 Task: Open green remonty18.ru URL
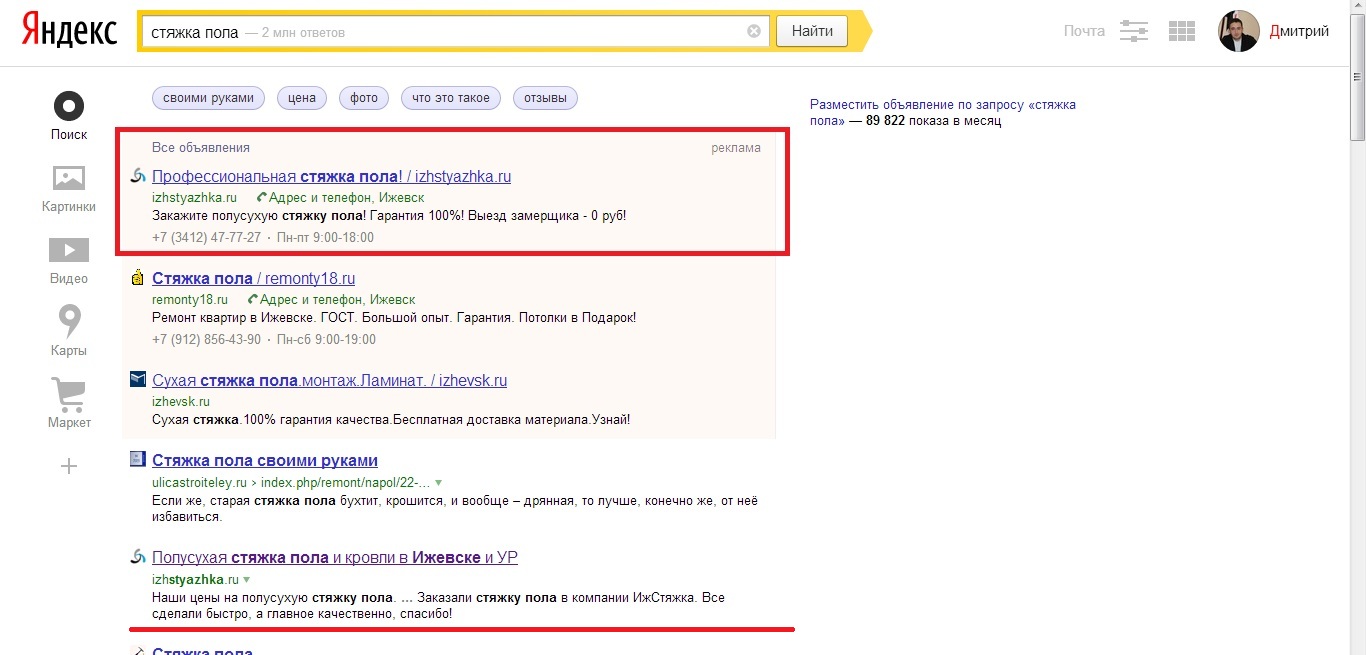point(190,300)
